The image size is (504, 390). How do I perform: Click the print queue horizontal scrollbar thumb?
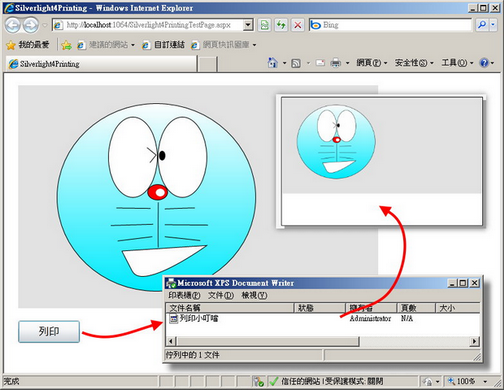pyautogui.click(x=267, y=341)
